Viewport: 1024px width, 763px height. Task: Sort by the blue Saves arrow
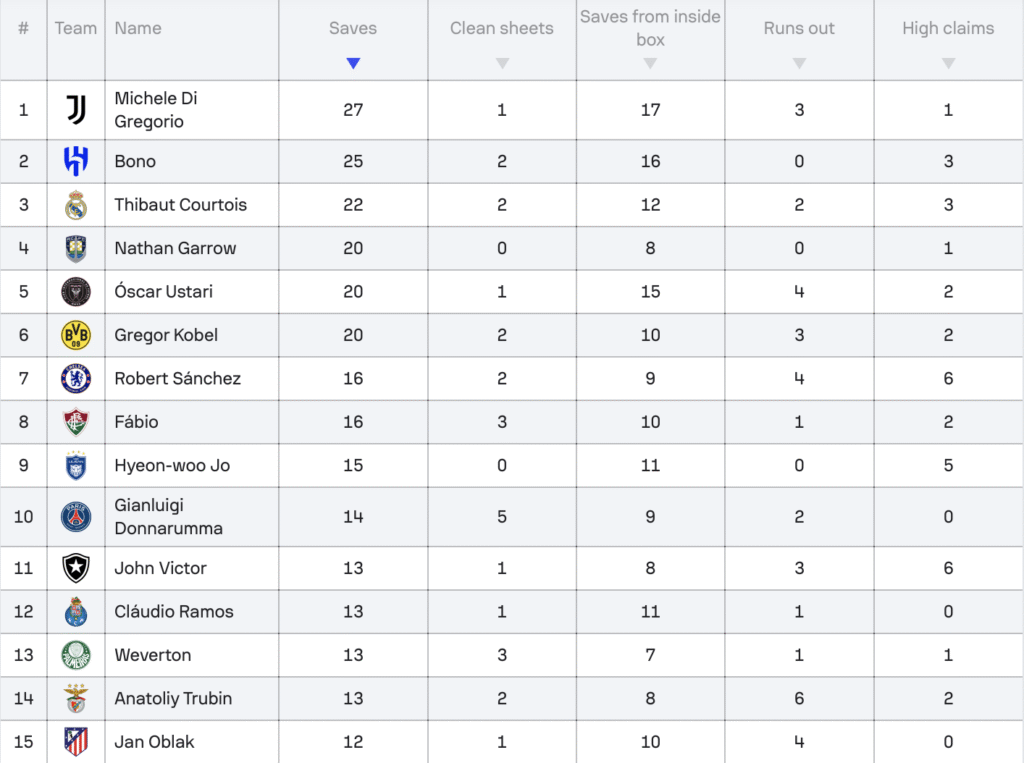pyautogui.click(x=353, y=63)
